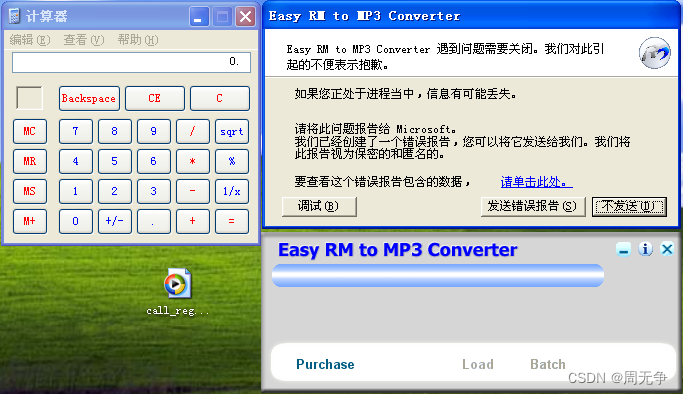This screenshot has height=394, width=683.
Task: Minimize the Calculator window
Action: tap(199, 17)
